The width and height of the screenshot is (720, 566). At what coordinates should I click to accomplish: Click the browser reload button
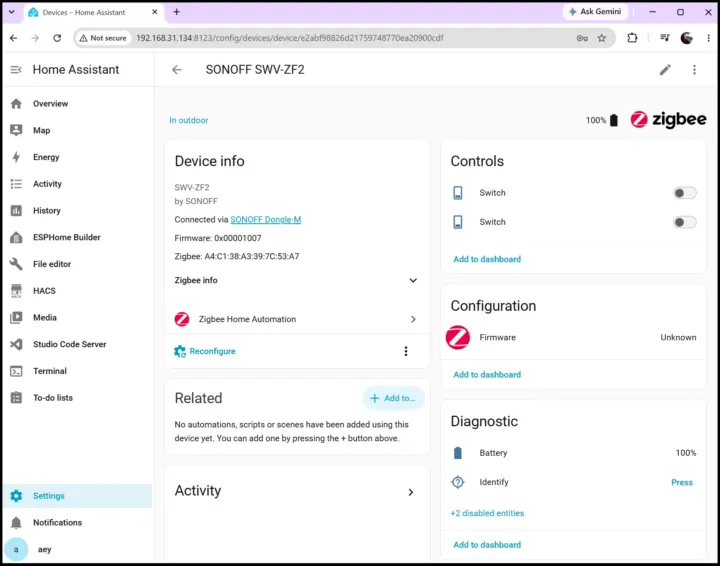tap(57, 38)
